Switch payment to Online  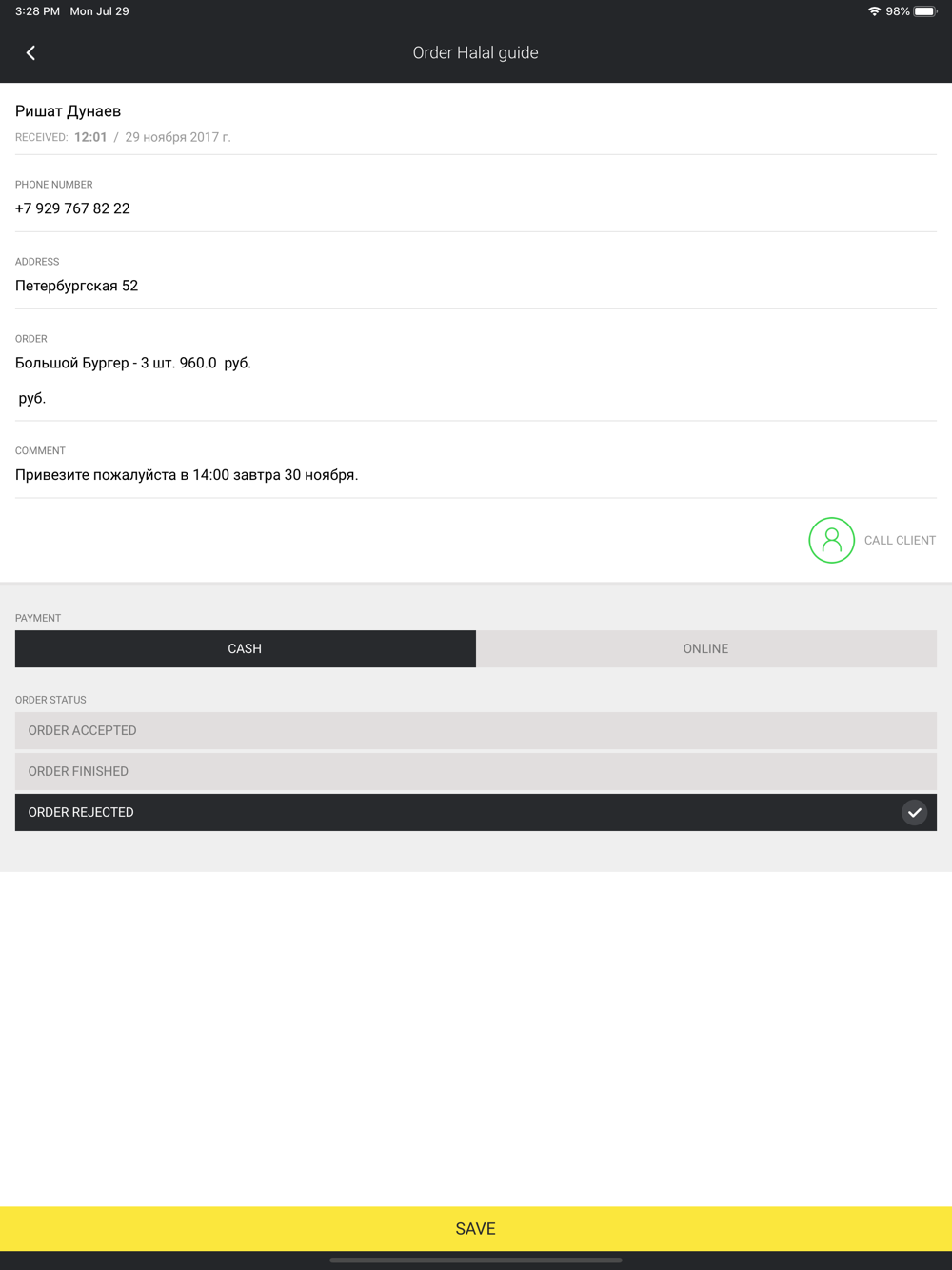[x=705, y=648]
